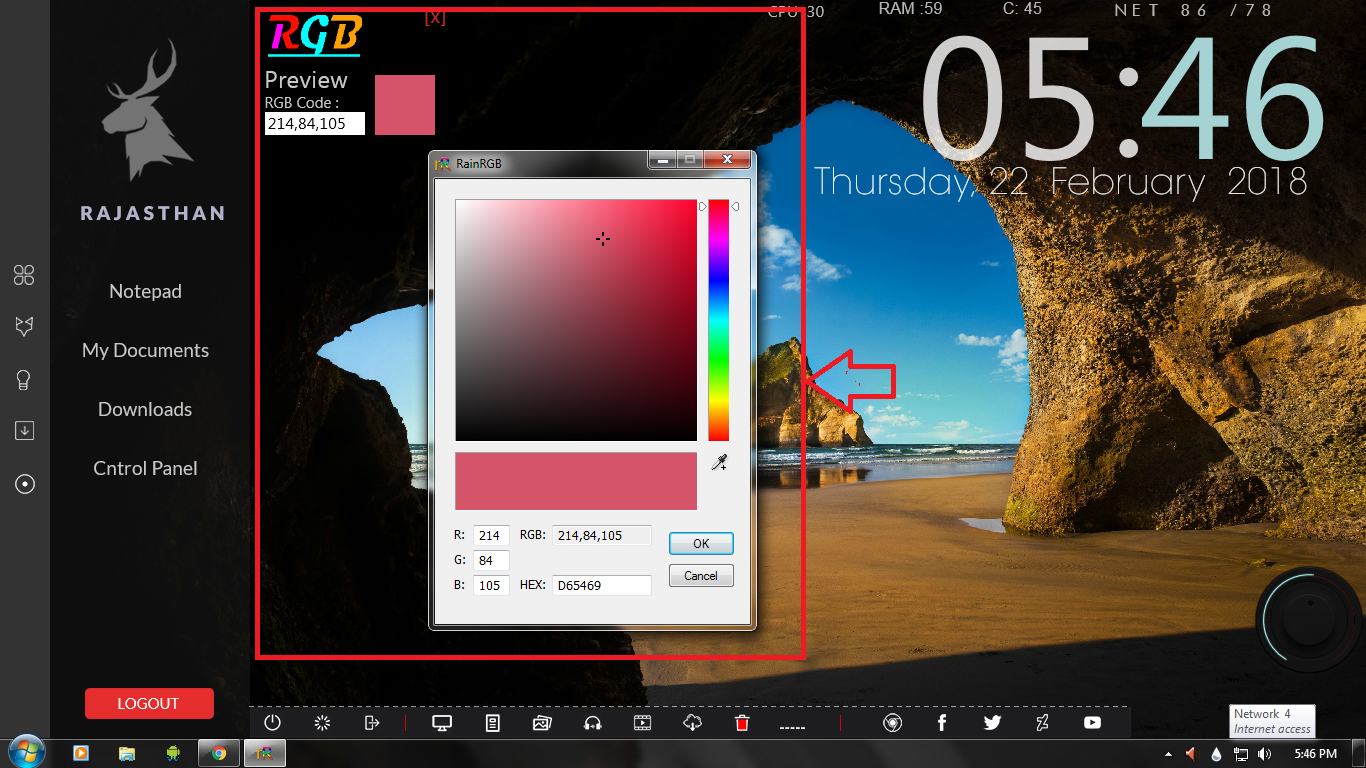Click the HEX value field showing D65469
1366x768 pixels.
[x=601, y=585]
